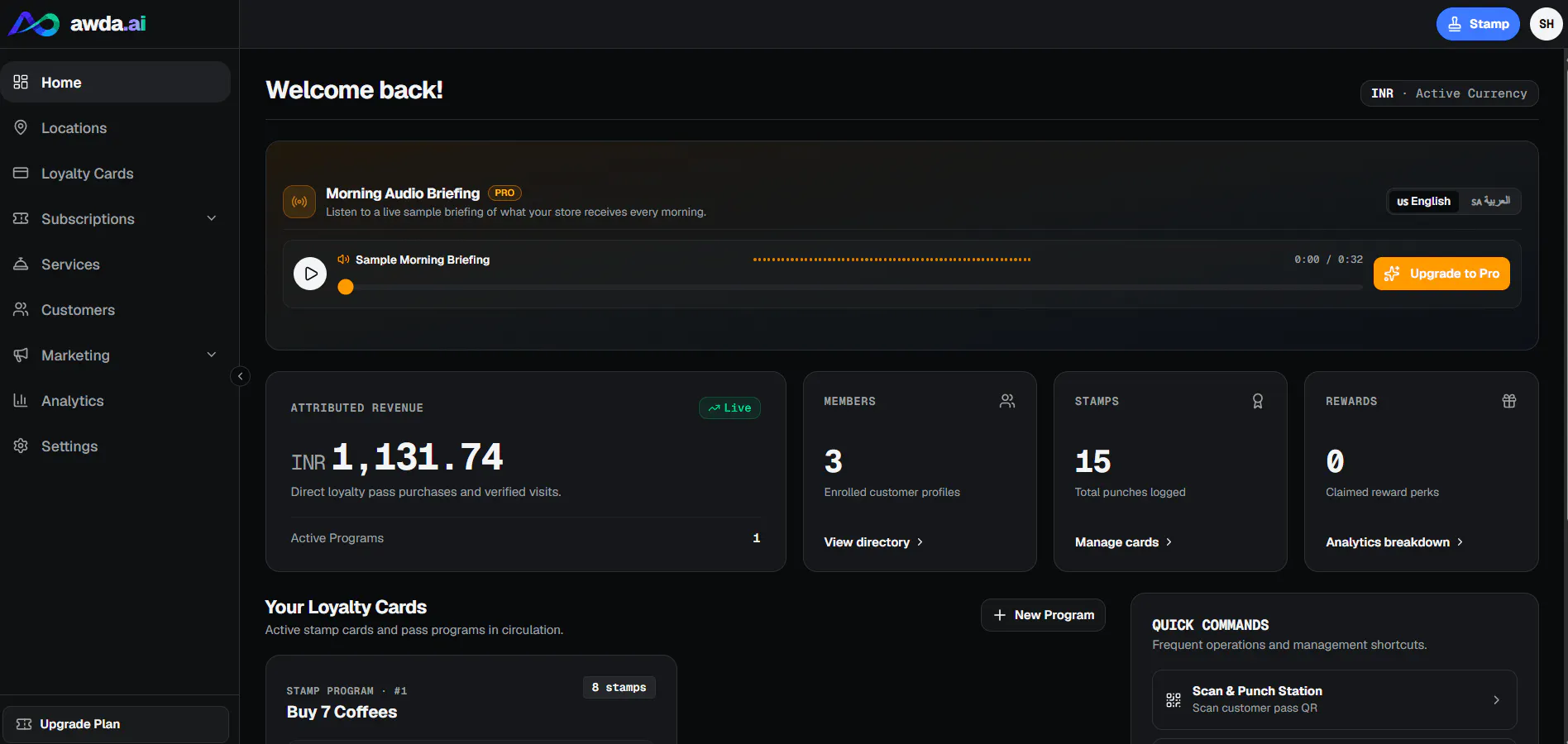Click the Stamps ribbon badge icon
Viewport: 1568px width, 744px height.
[x=1258, y=401]
